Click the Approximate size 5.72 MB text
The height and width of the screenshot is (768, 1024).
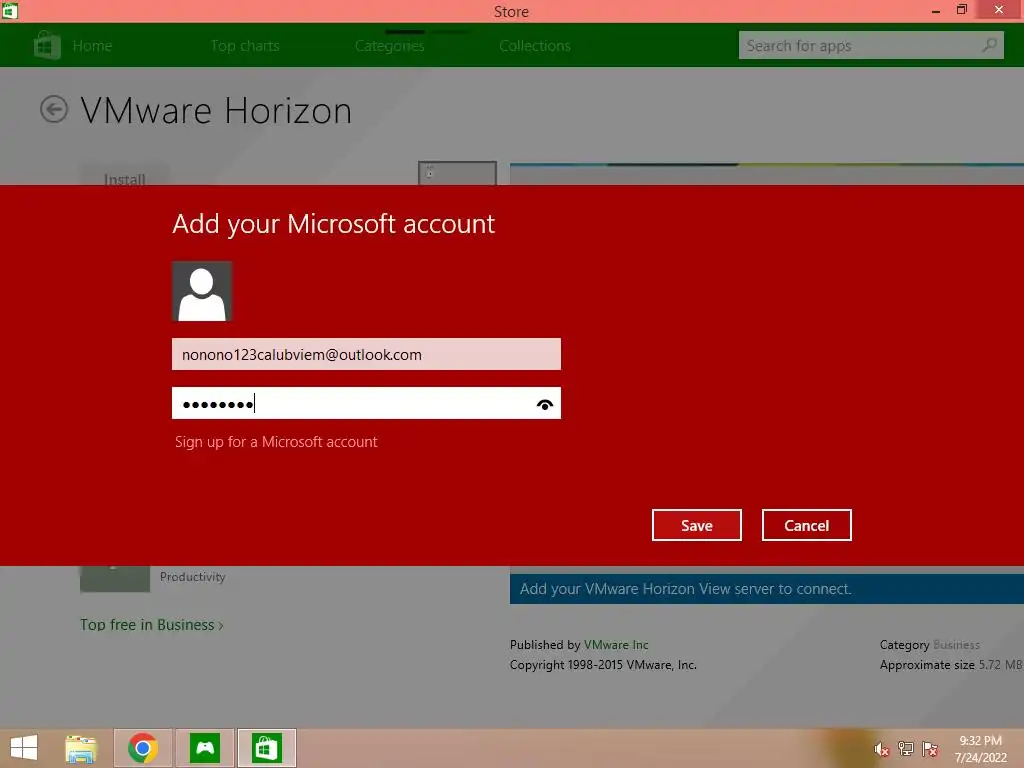950,665
